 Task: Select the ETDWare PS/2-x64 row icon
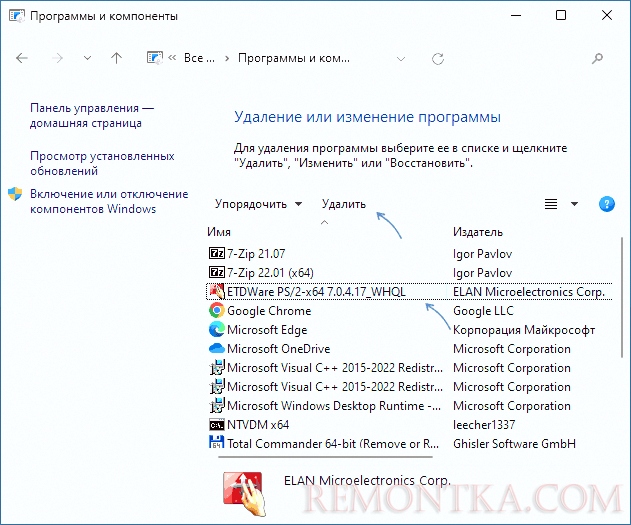pyautogui.click(x=217, y=291)
